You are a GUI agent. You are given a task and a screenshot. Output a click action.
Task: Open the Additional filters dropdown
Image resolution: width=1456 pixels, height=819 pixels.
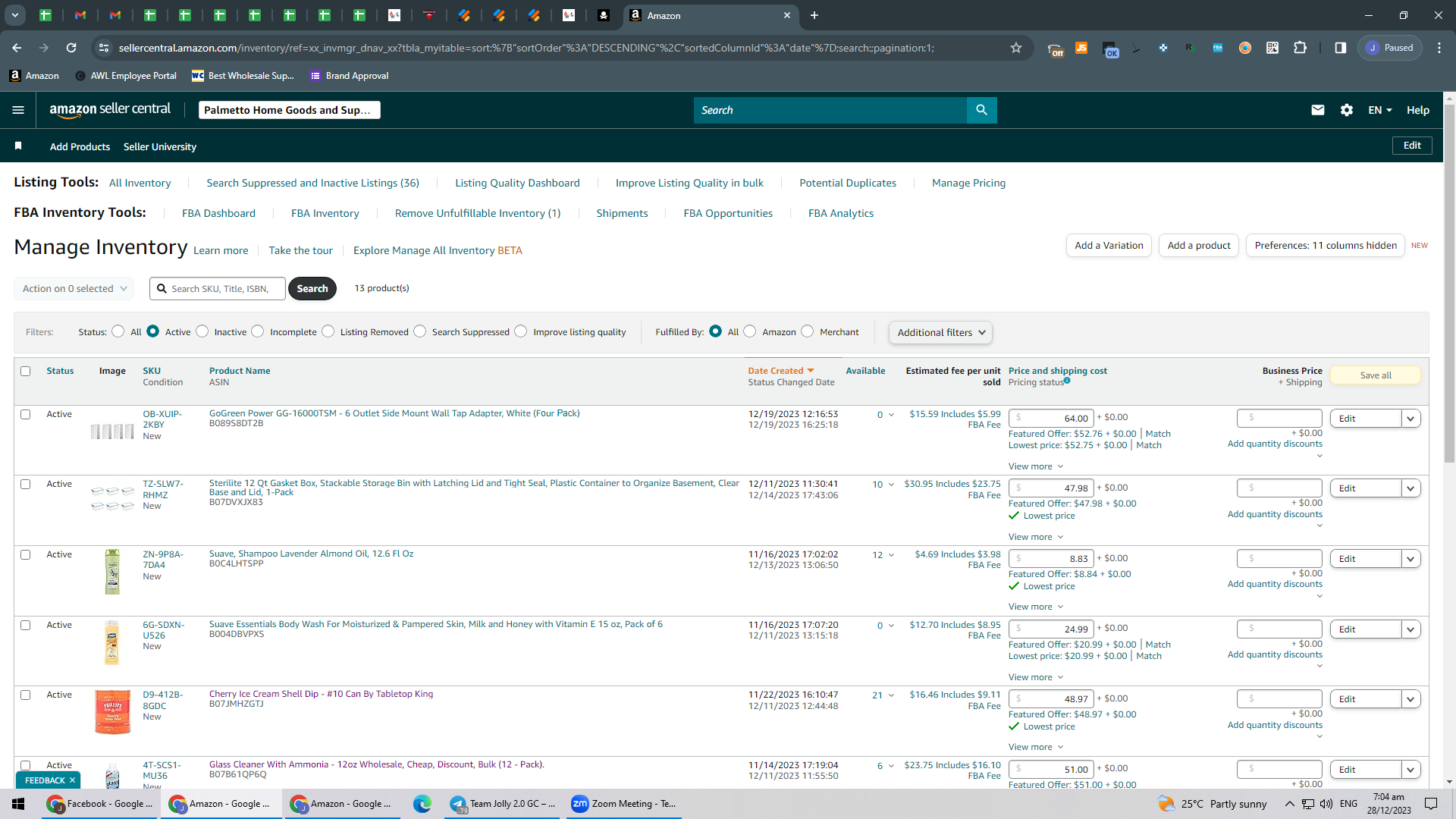[940, 332]
